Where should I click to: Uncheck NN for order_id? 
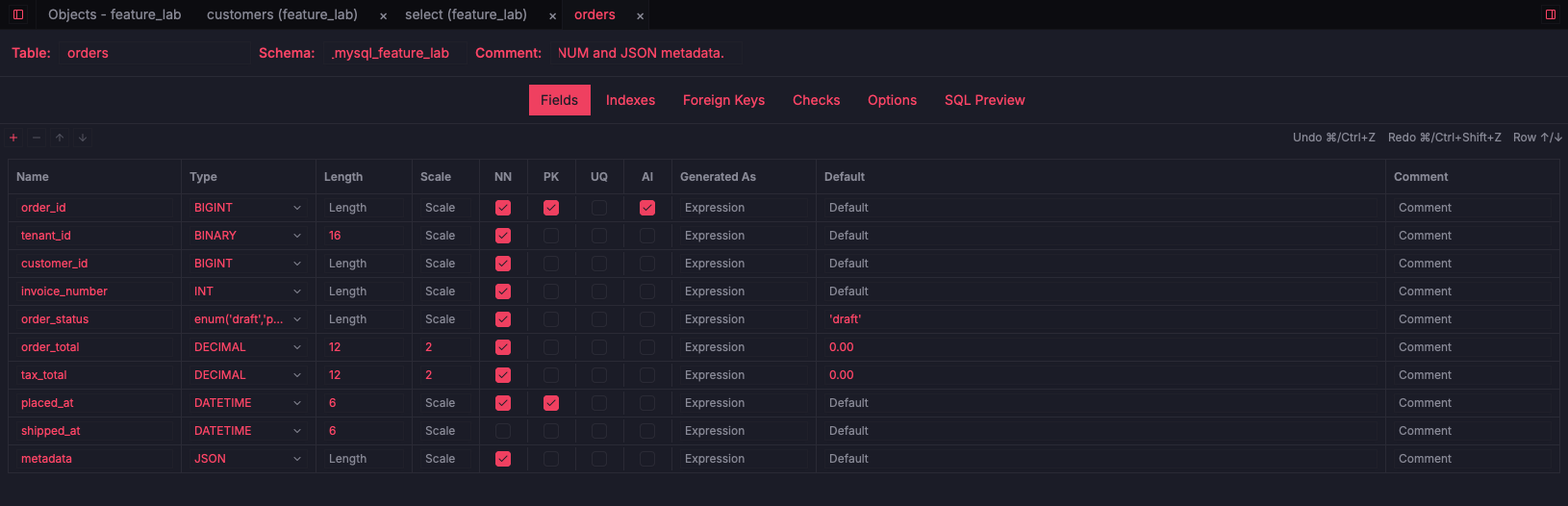[x=503, y=208]
